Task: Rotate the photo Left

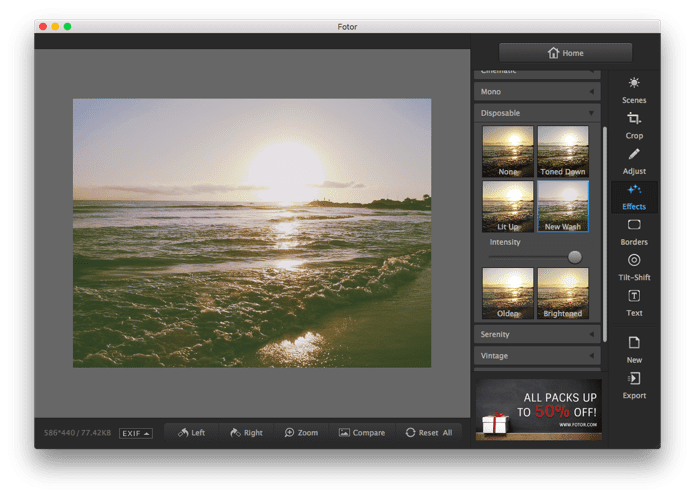Action: [191, 433]
